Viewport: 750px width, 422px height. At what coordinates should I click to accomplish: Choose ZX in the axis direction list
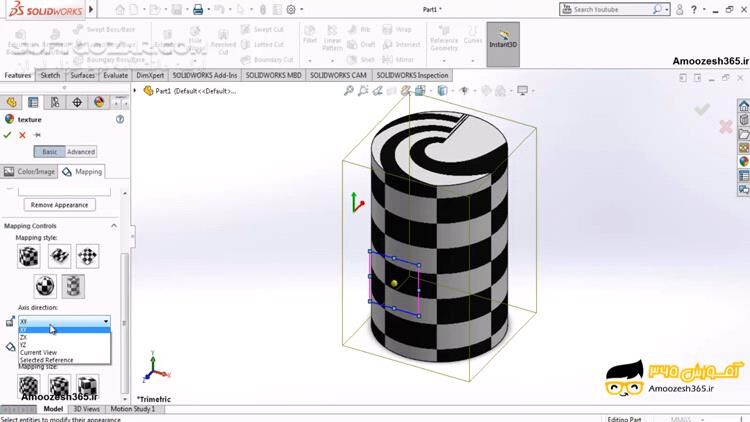(24, 337)
